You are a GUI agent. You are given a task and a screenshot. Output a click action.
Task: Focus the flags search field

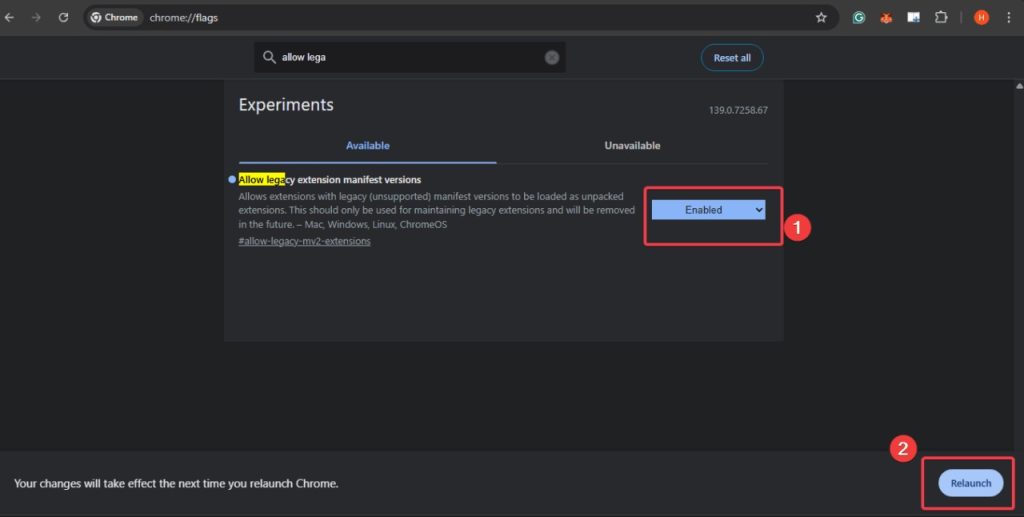[410, 57]
